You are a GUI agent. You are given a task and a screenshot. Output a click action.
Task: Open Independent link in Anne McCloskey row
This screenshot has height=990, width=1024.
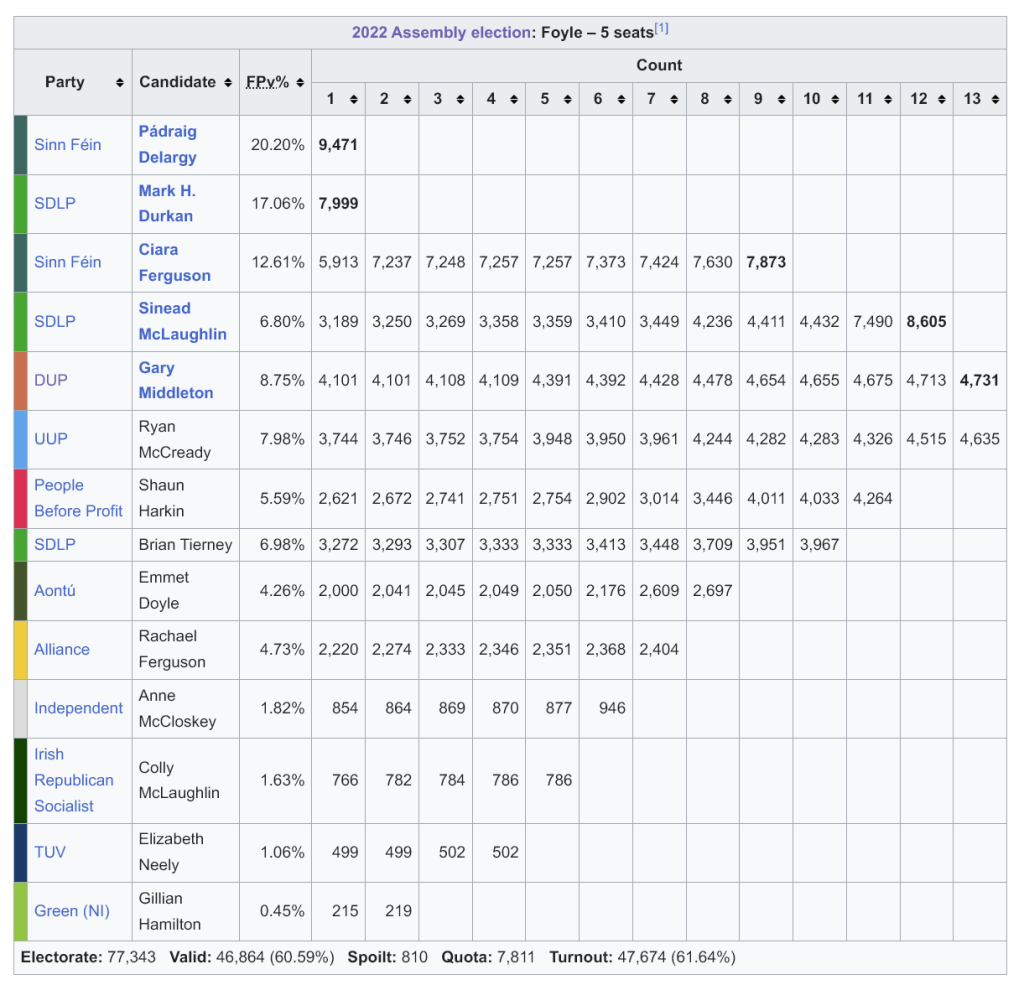tap(78, 709)
